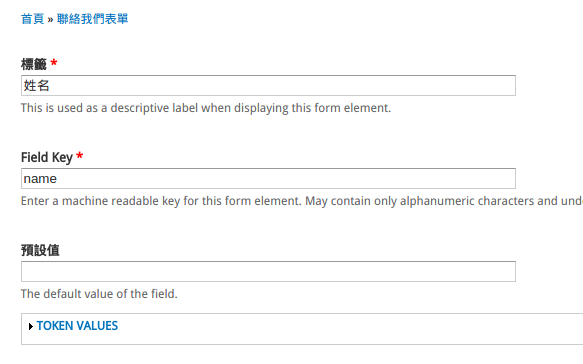Screen dimensions: 583x364
Task: Click the Field Key label text
Action: [x=47, y=157]
